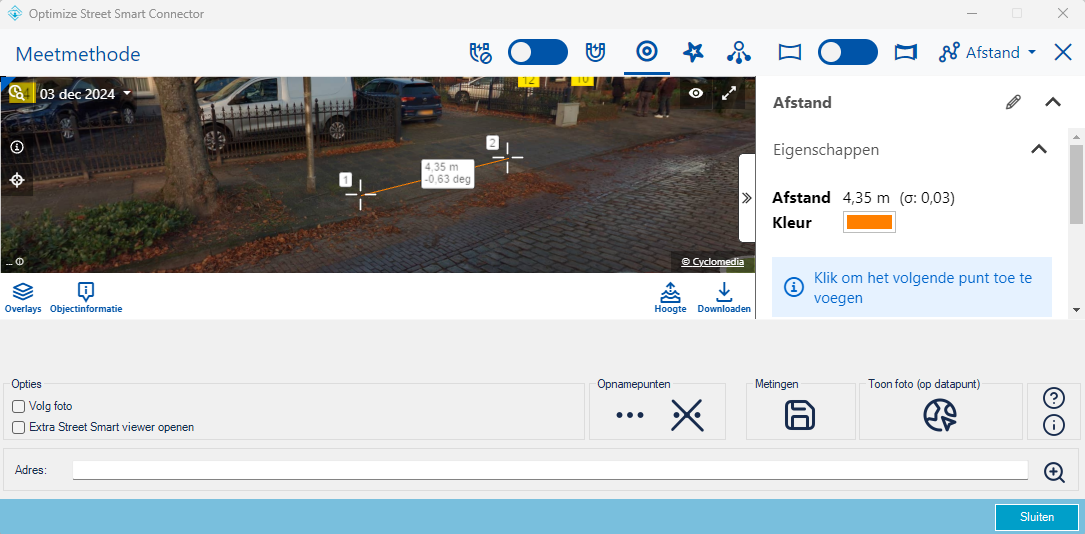Viewport: 1085px width, 534px height.
Task: Collapse the Afstand section chevron
Action: (x=1052, y=102)
